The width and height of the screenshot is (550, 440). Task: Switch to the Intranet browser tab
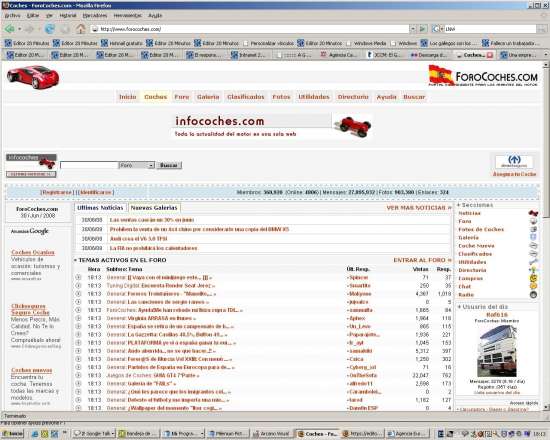point(251,55)
